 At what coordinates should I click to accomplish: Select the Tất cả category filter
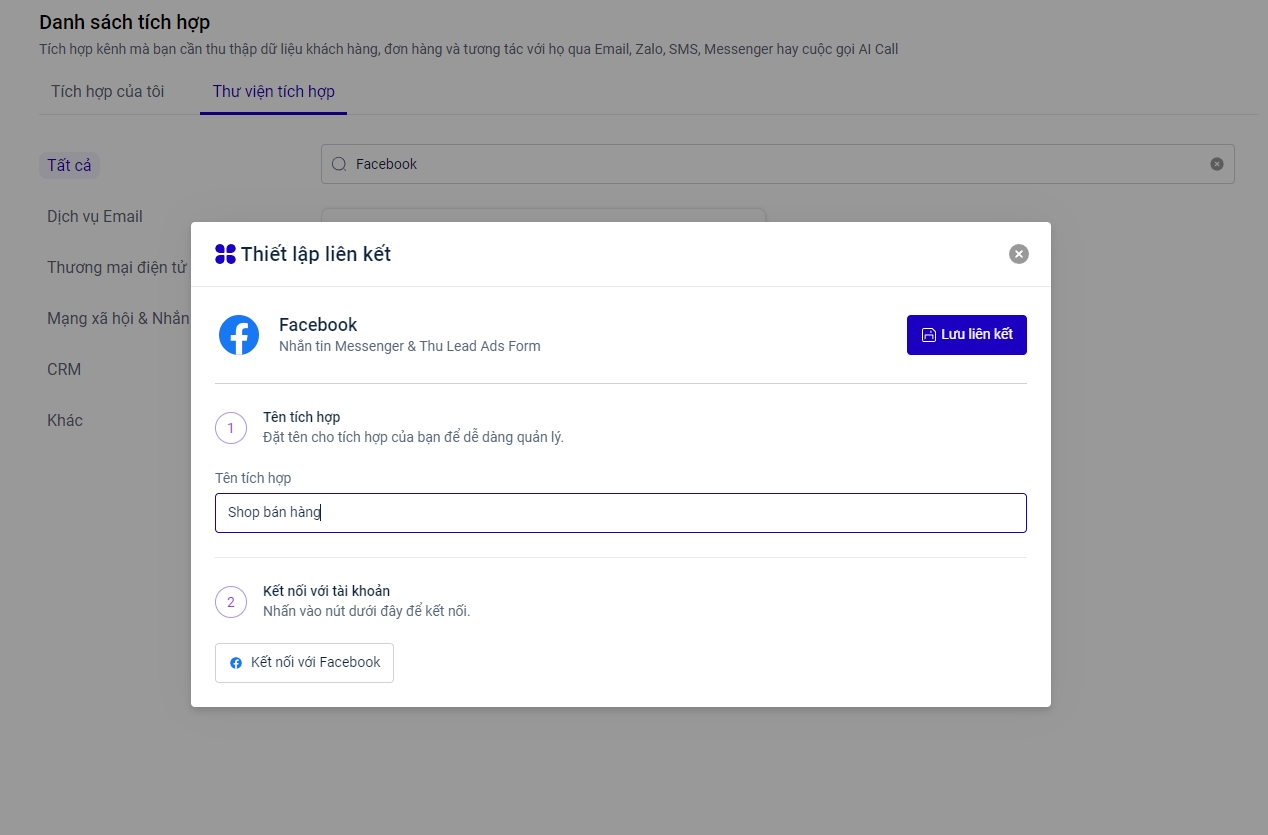[69, 165]
